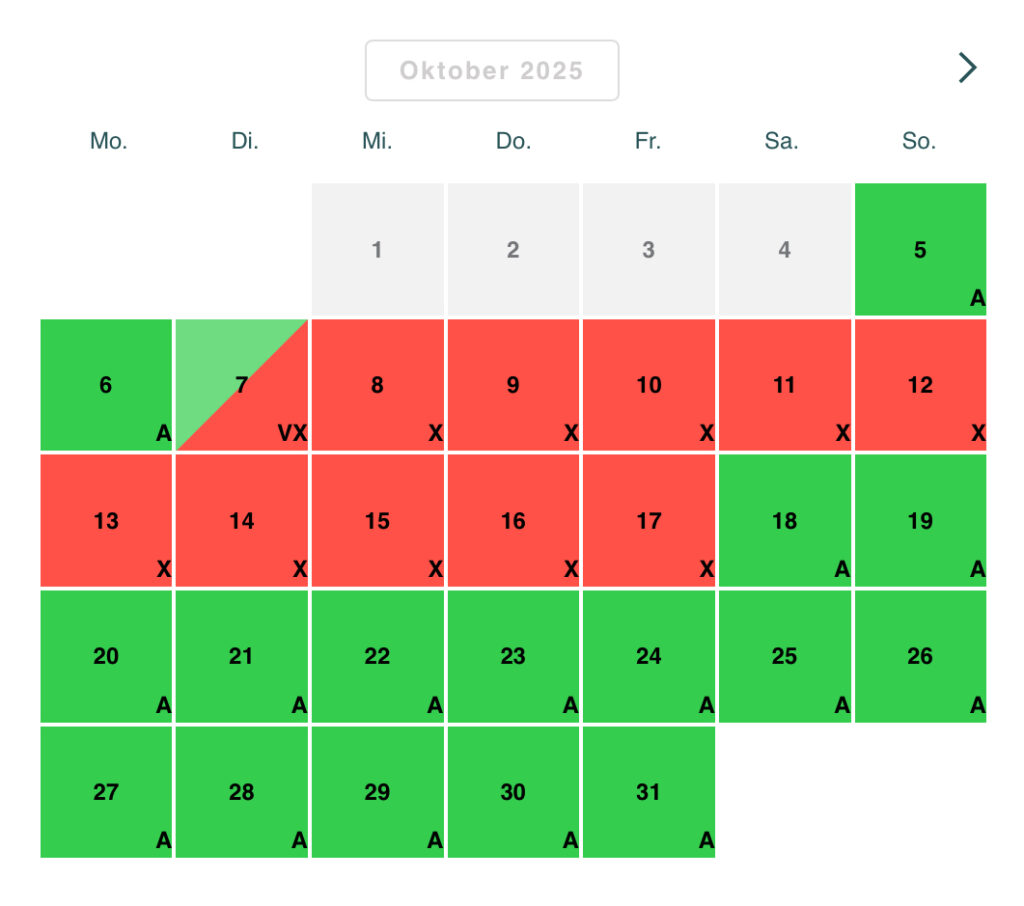
Task: Click disabled date October 1
Action: click(377, 249)
